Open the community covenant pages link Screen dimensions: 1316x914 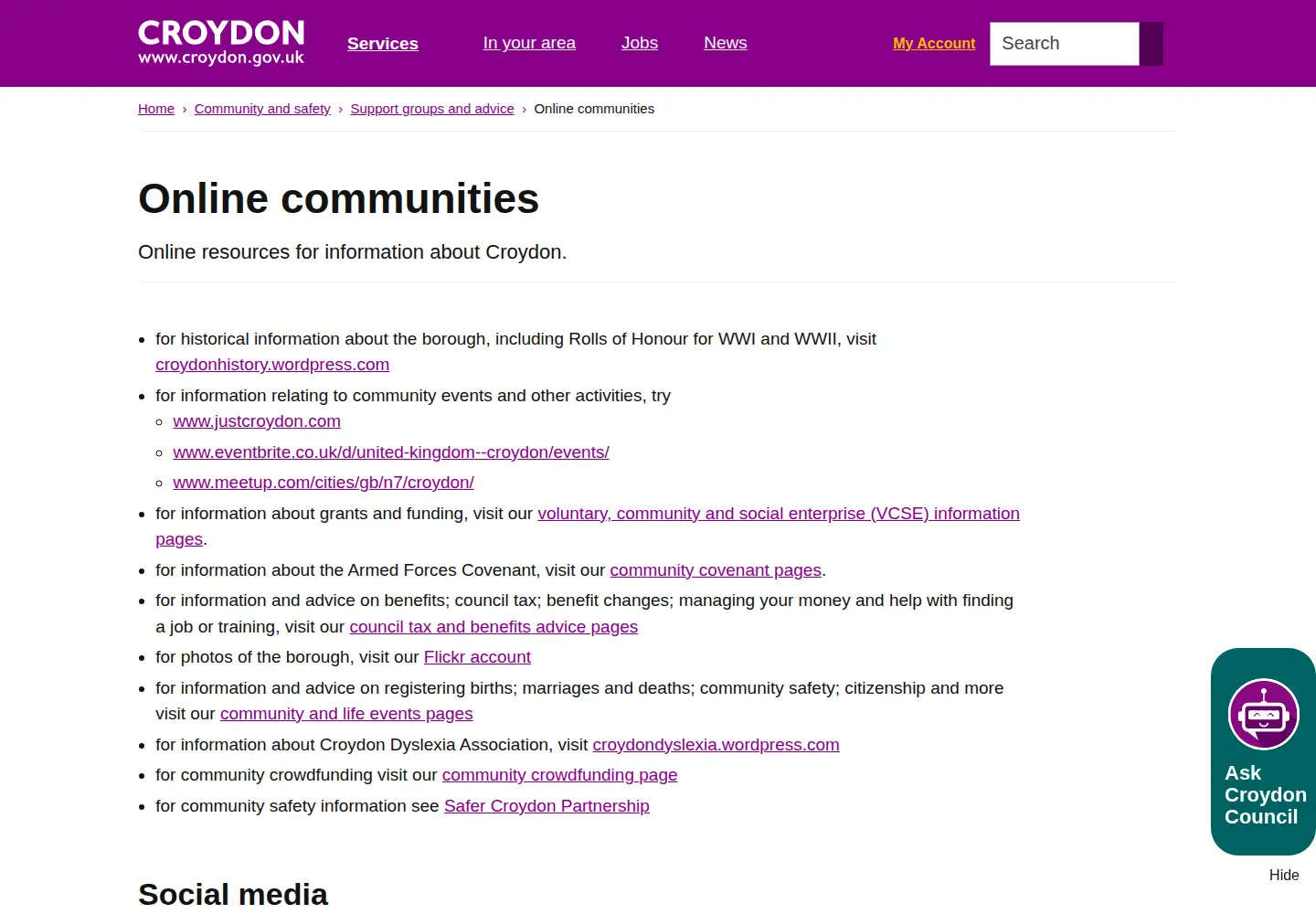pyautogui.click(x=716, y=570)
